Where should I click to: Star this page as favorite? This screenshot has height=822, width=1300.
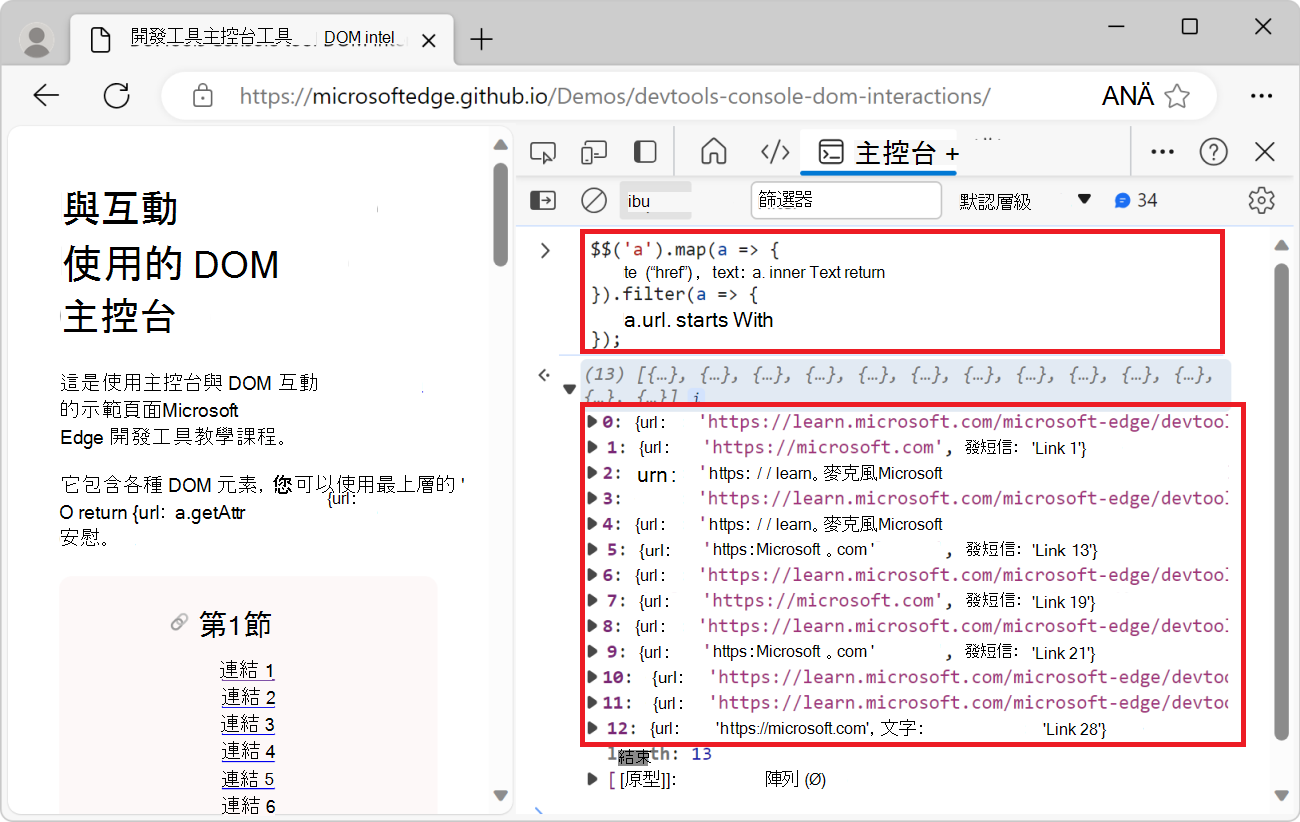click(1178, 96)
